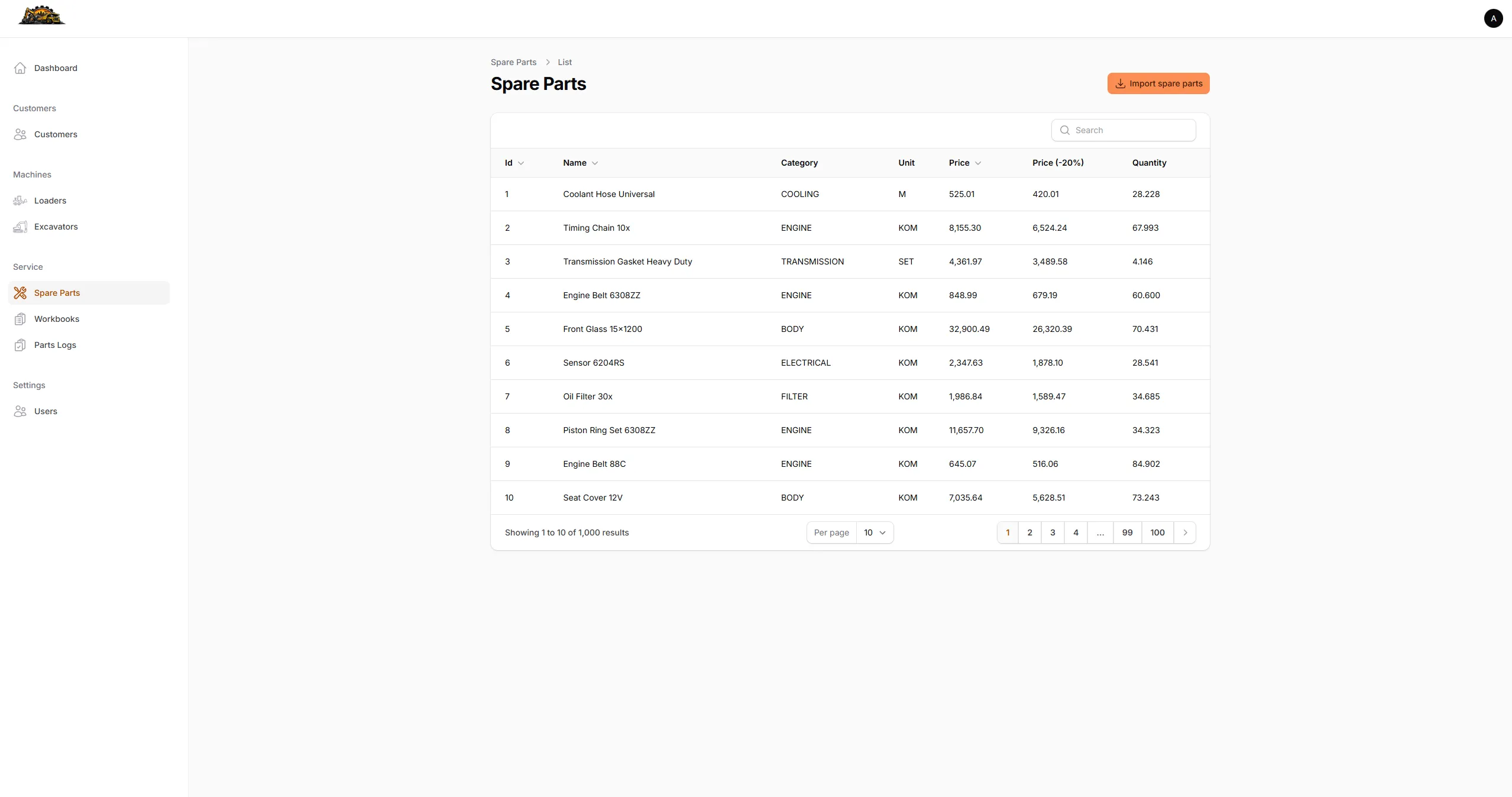Click the Quantity column header
Image resolution: width=1512 pixels, height=797 pixels.
click(x=1149, y=163)
